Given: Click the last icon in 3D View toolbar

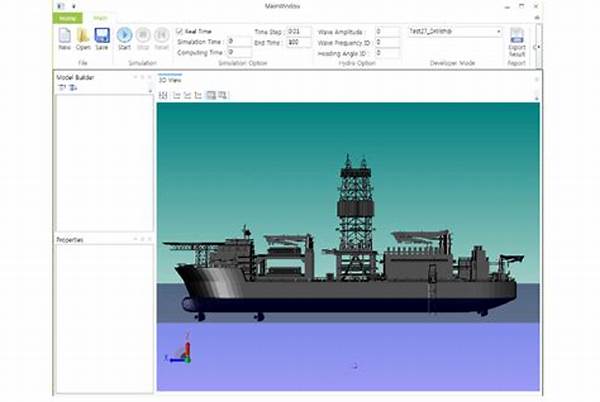Looking at the screenshot, I should 223,95.
